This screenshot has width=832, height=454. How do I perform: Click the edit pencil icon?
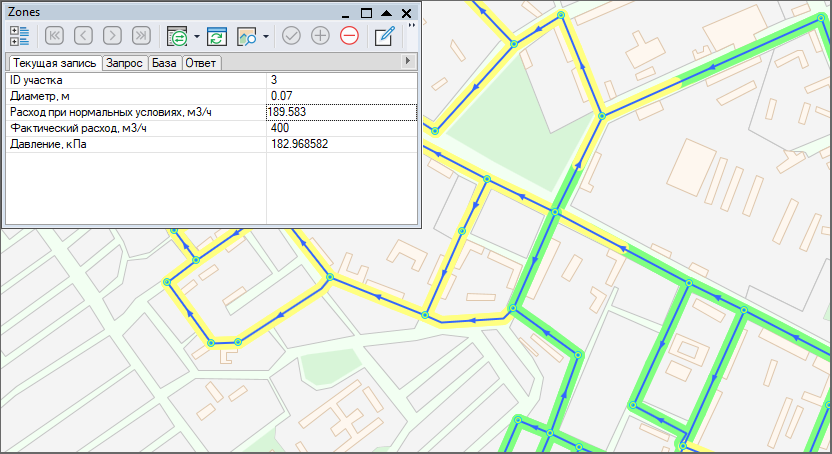click(383, 36)
